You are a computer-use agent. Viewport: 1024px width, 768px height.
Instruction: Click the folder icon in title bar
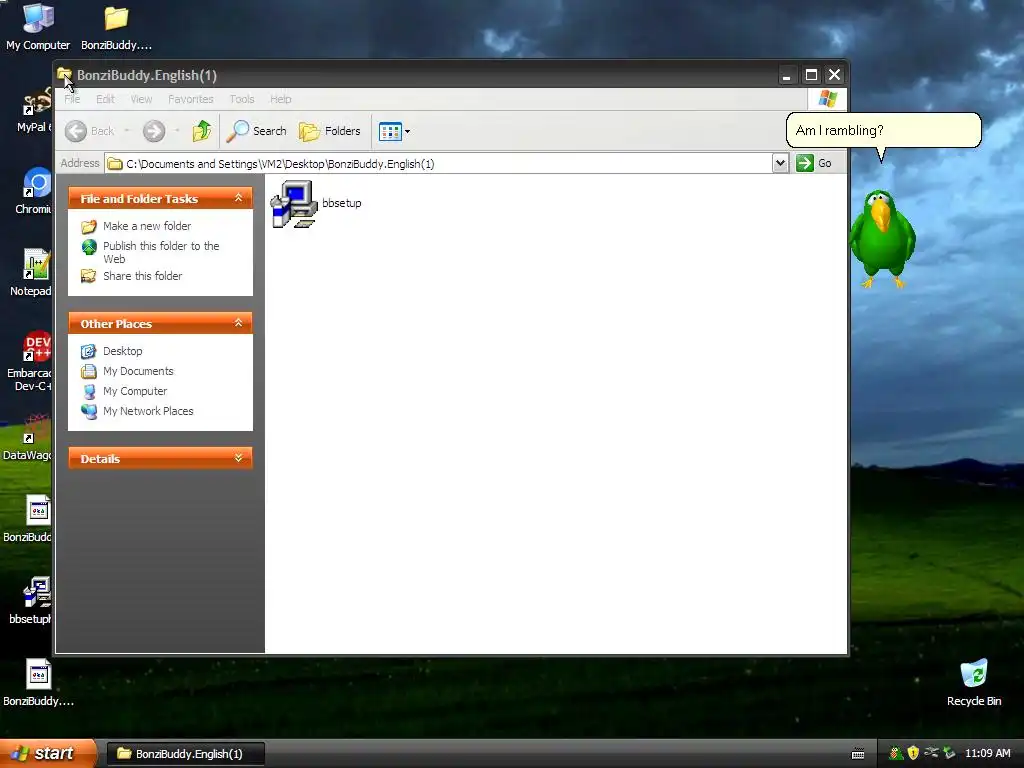65,74
